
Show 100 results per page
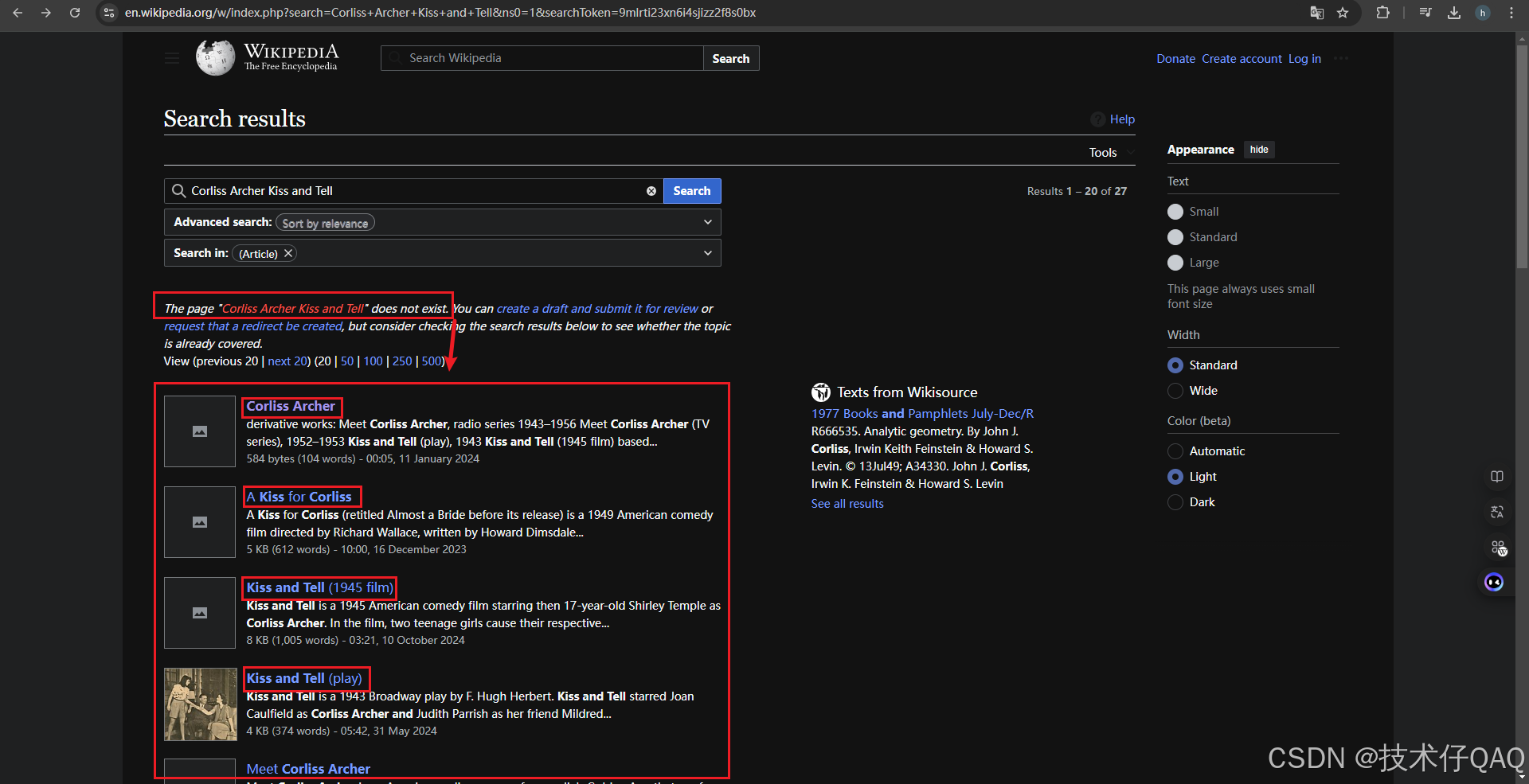[373, 361]
